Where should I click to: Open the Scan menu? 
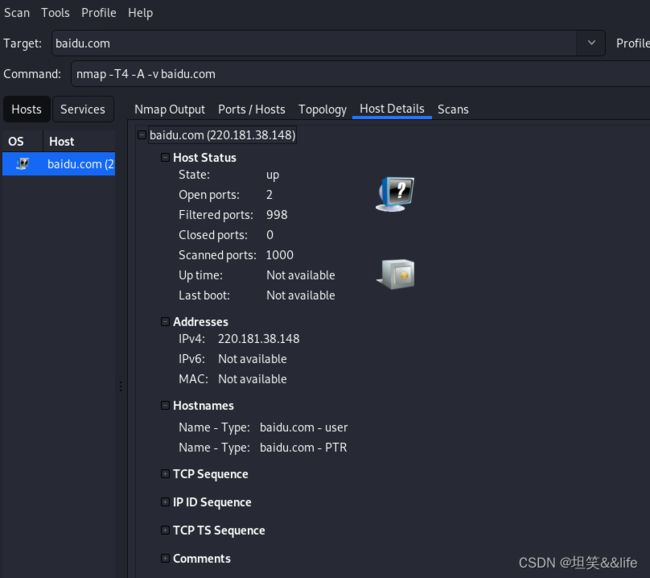[x=17, y=13]
